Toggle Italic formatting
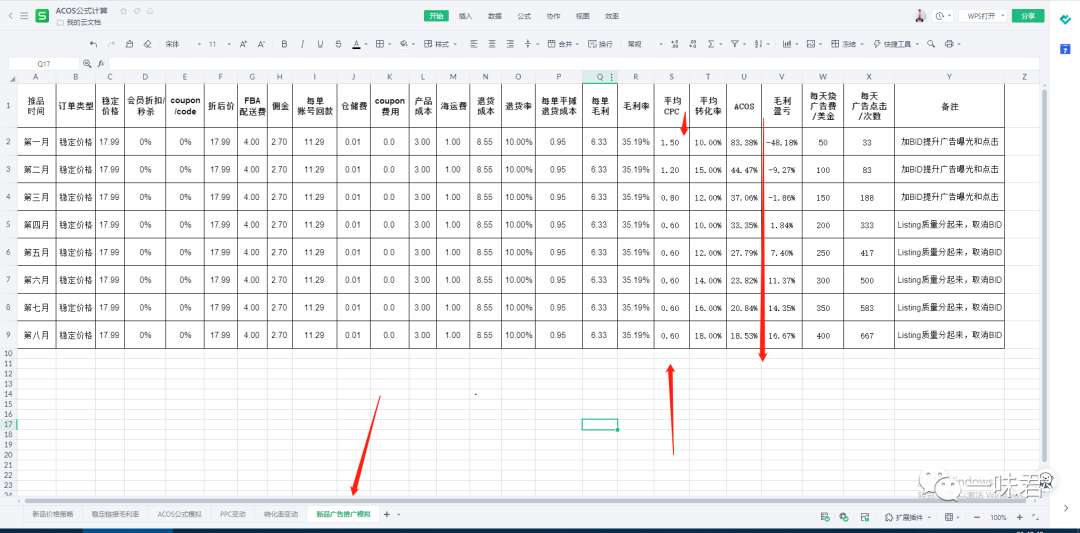 302,44
